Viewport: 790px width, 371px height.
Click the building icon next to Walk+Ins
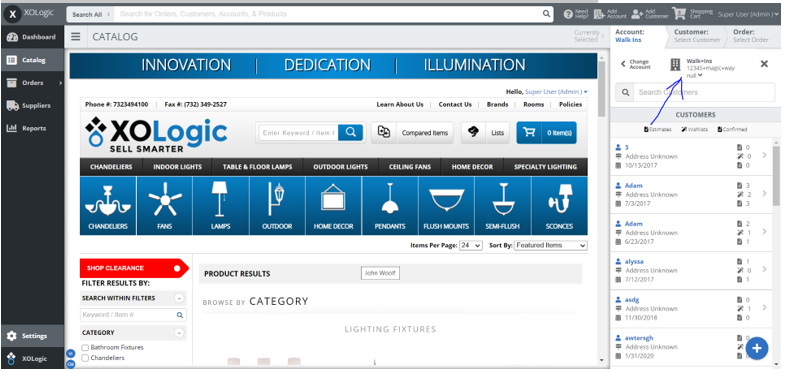(675, 65)
